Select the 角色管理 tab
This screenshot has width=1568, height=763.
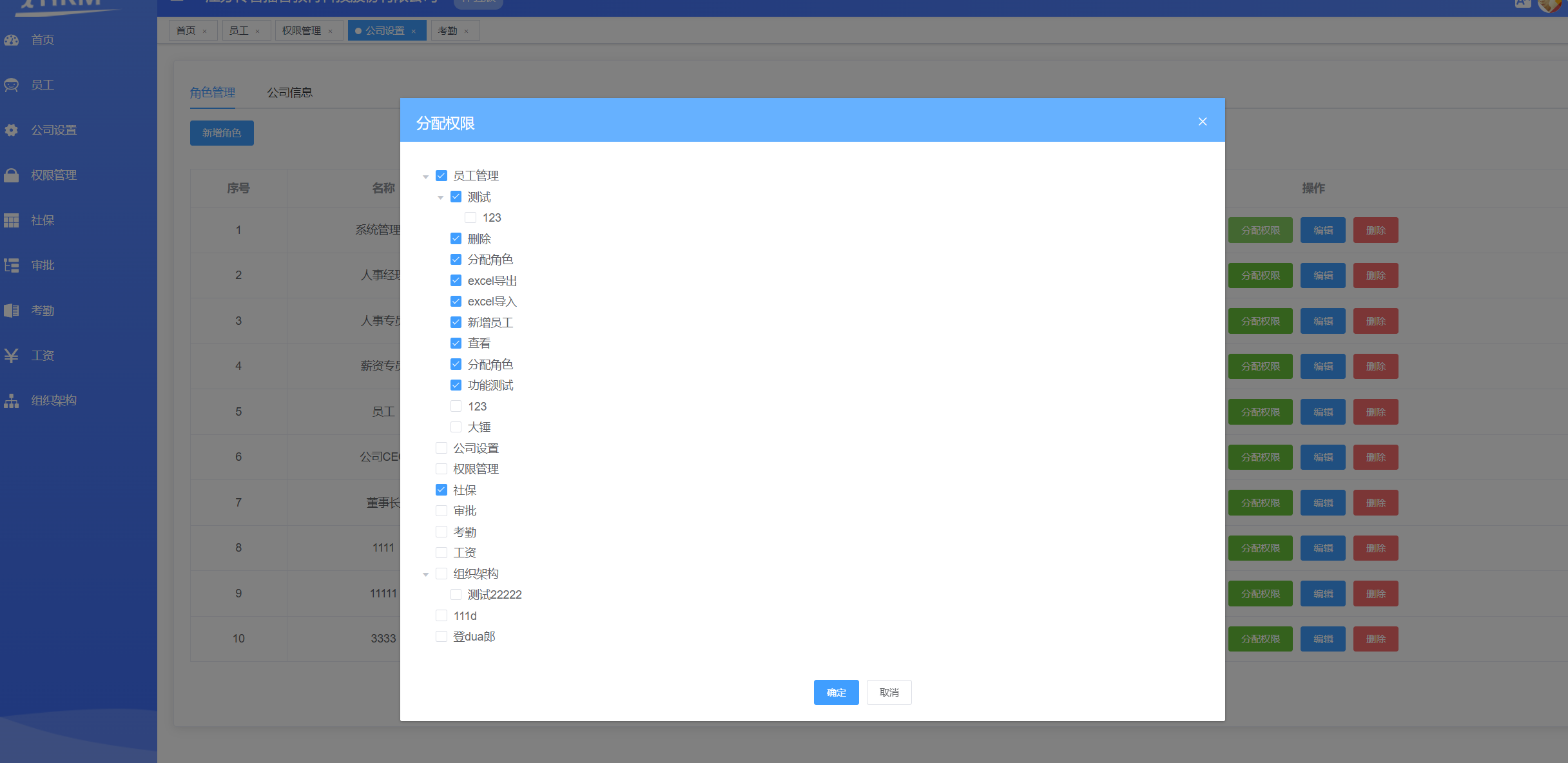[213, 93]
